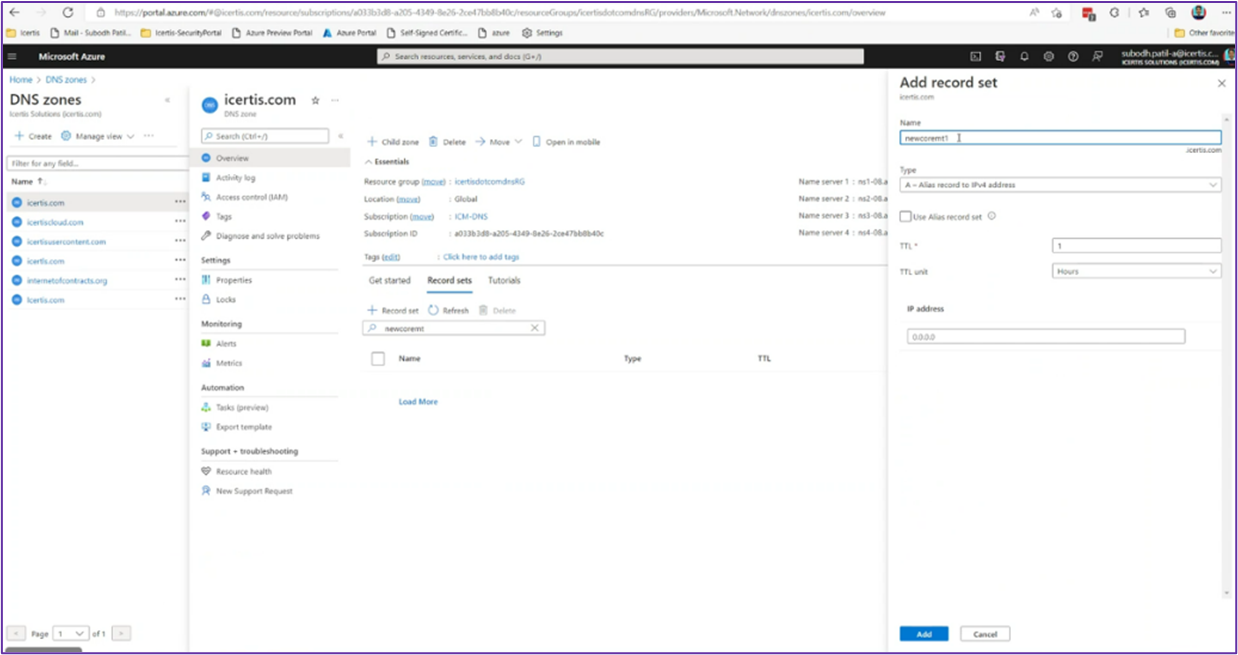Close the Add record set panel
Viewport: 1238px width, 655px height.
coord(1221,84)
